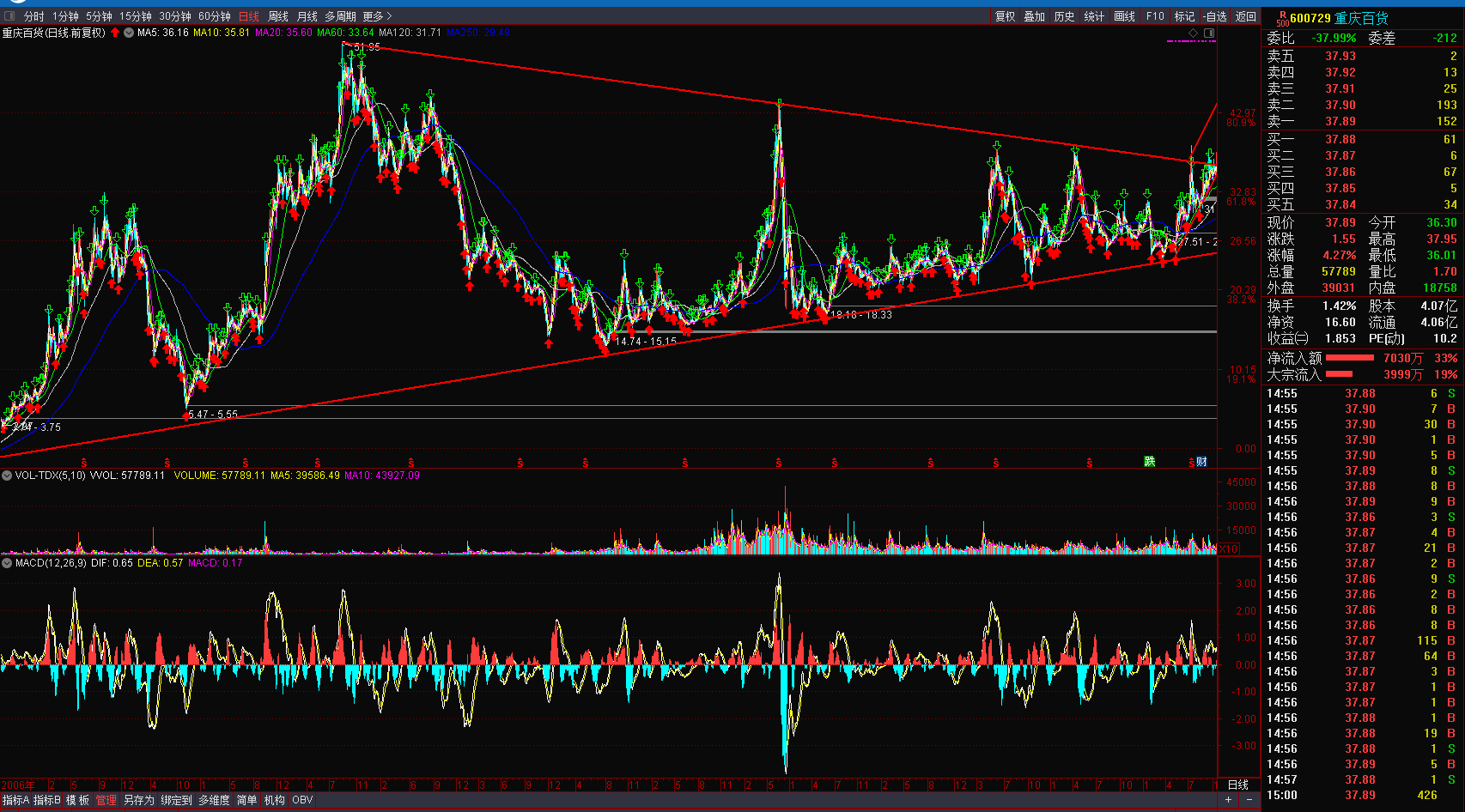Select the 周线 weekly chart tab
The width and height of the screenshot is (1465, 812).
click(278, 16)
